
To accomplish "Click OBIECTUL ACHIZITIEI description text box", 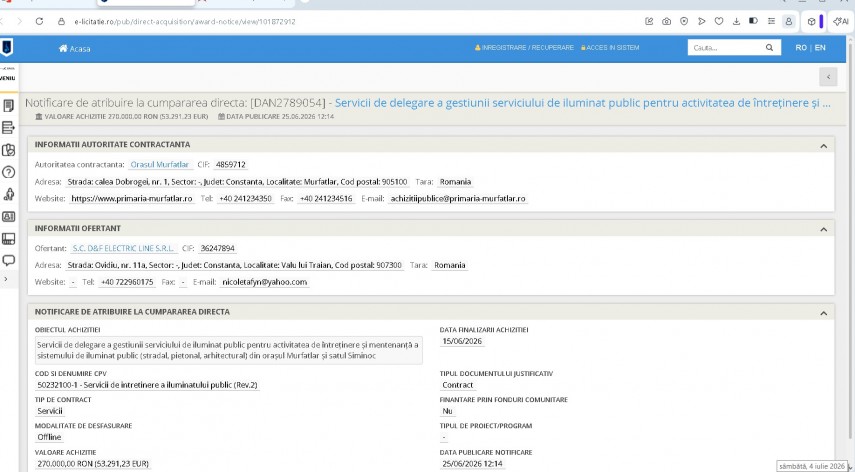I will click(x=228, y=350).
